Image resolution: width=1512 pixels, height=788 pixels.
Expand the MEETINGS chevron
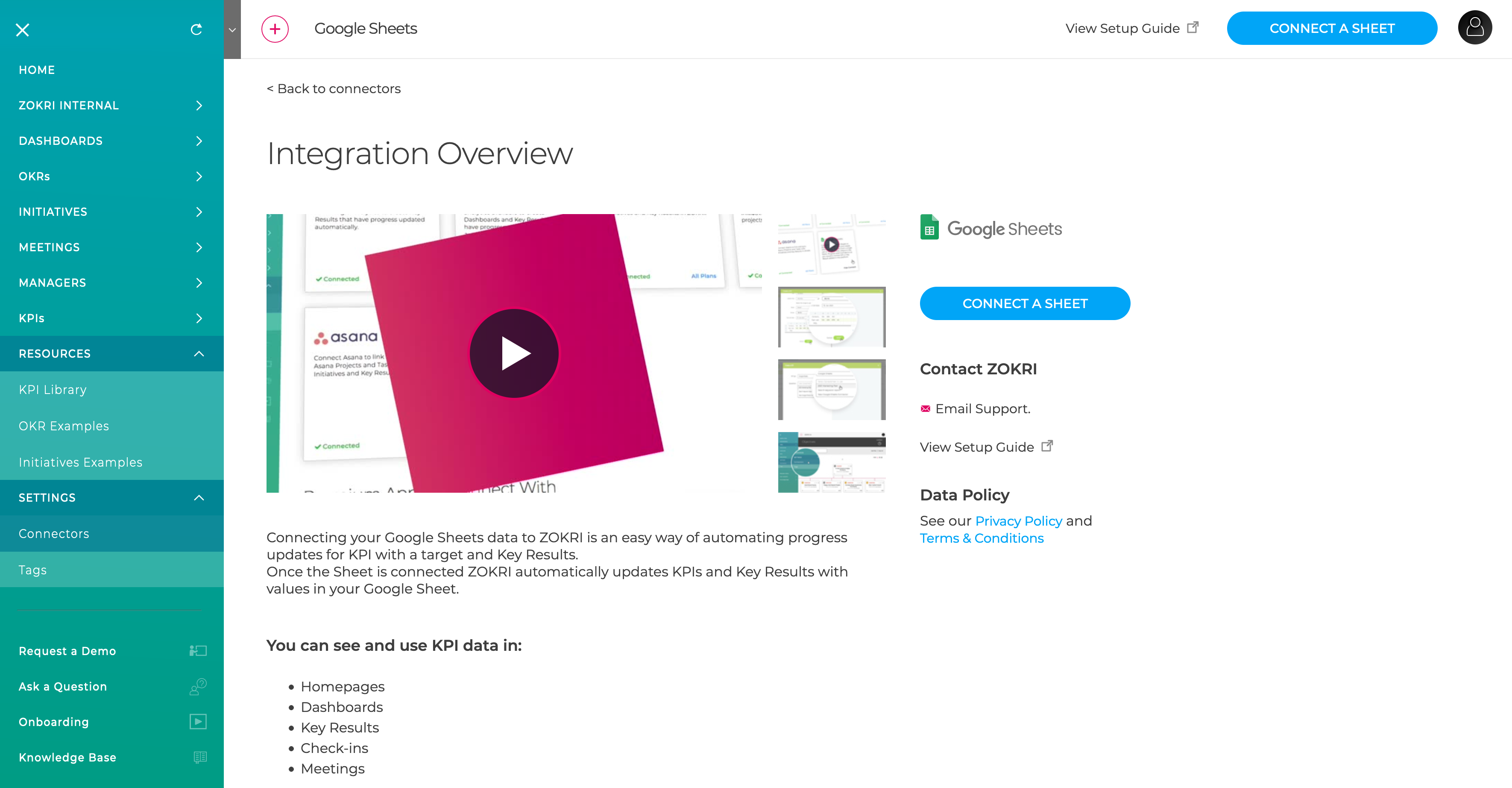(199, 247)
